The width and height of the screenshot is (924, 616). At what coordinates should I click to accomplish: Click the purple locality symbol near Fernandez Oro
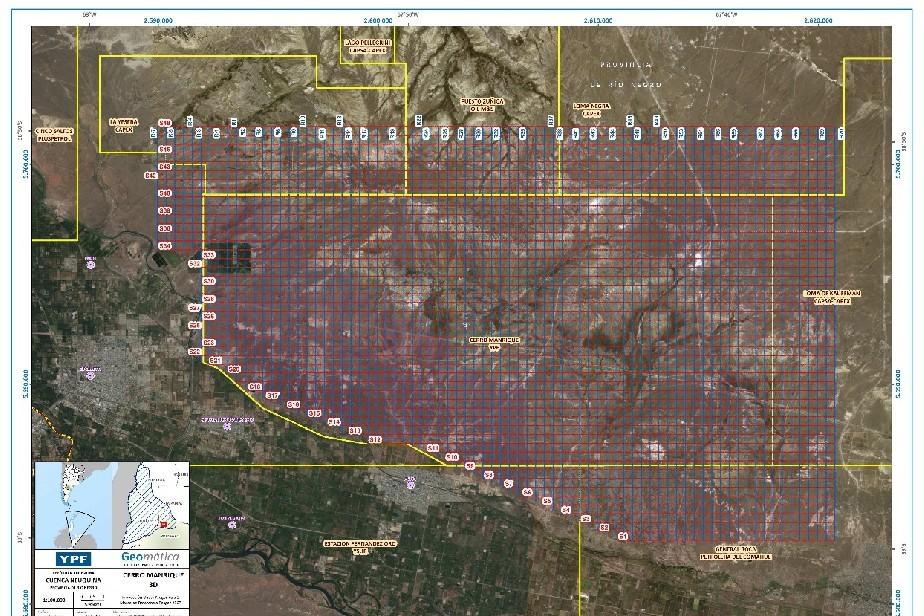click(x=410, y=483)
